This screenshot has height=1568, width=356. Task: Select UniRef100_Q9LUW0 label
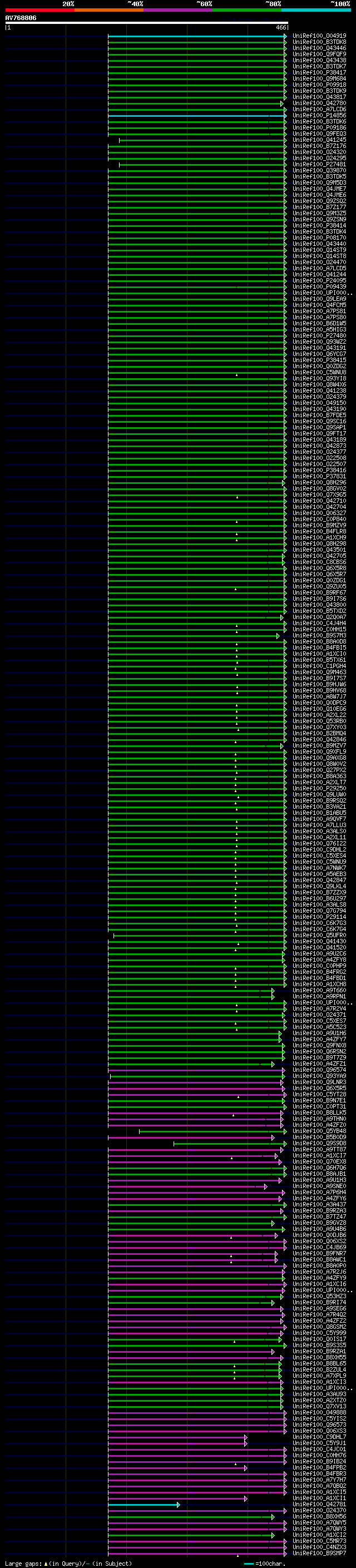point(319,795)
